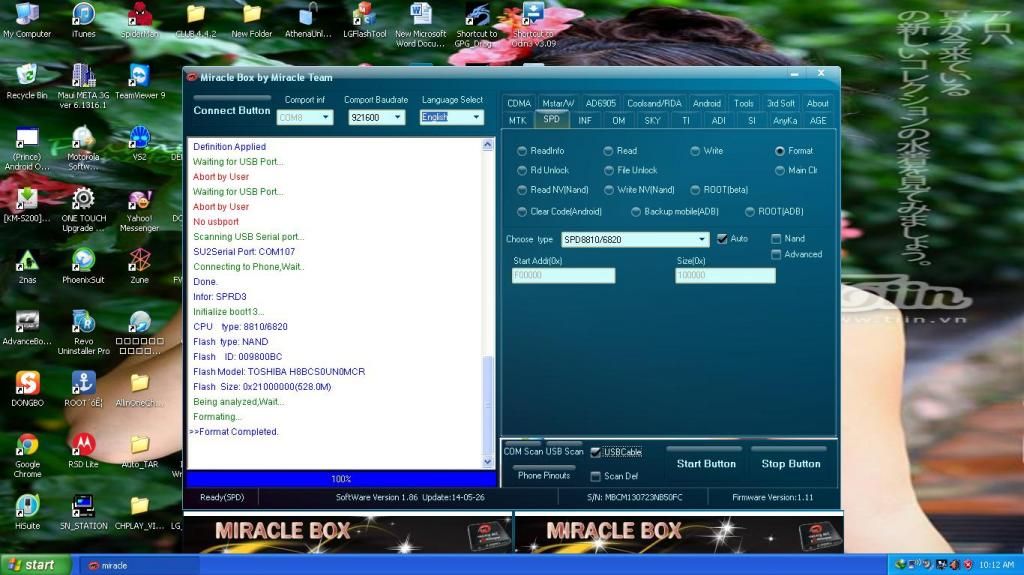Image resolution: width=1024 pixels, height=575 pixels.
Task: Launch the ONE TOUCH Upgrade icon
Action: point(84,209)
